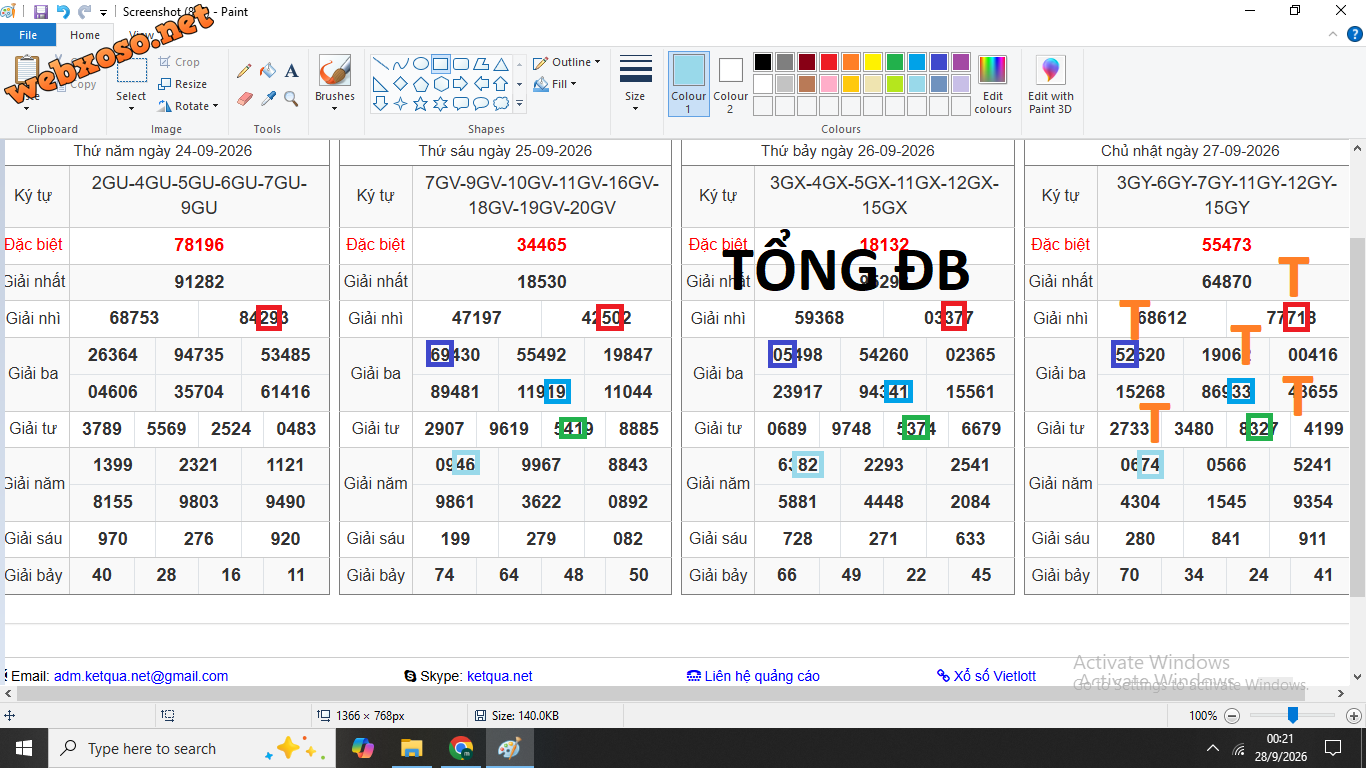Zoom in with the plus button
The image size is (1366, 768).
(1354, 716)
